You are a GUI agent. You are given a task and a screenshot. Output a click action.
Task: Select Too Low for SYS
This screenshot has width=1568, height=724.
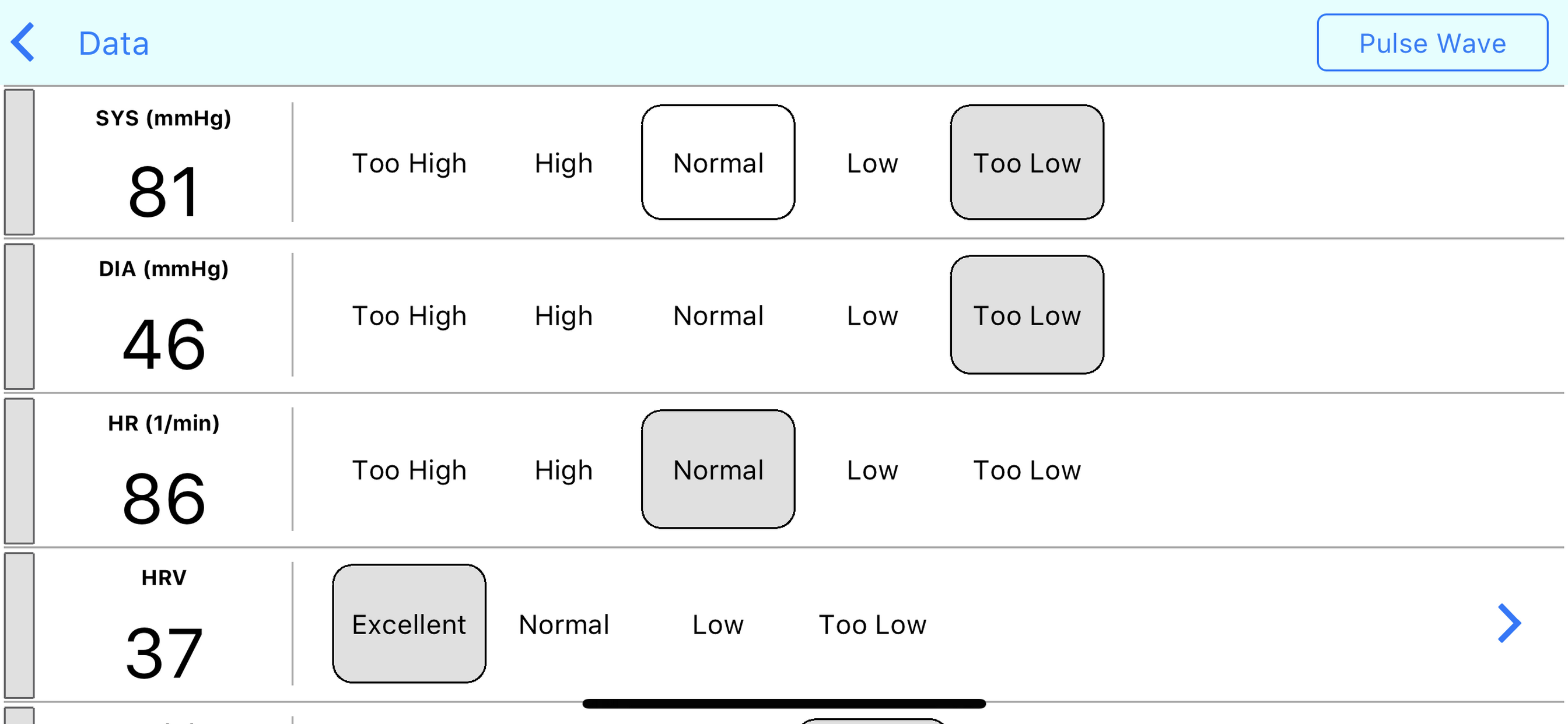click(x=1026, y=163)
